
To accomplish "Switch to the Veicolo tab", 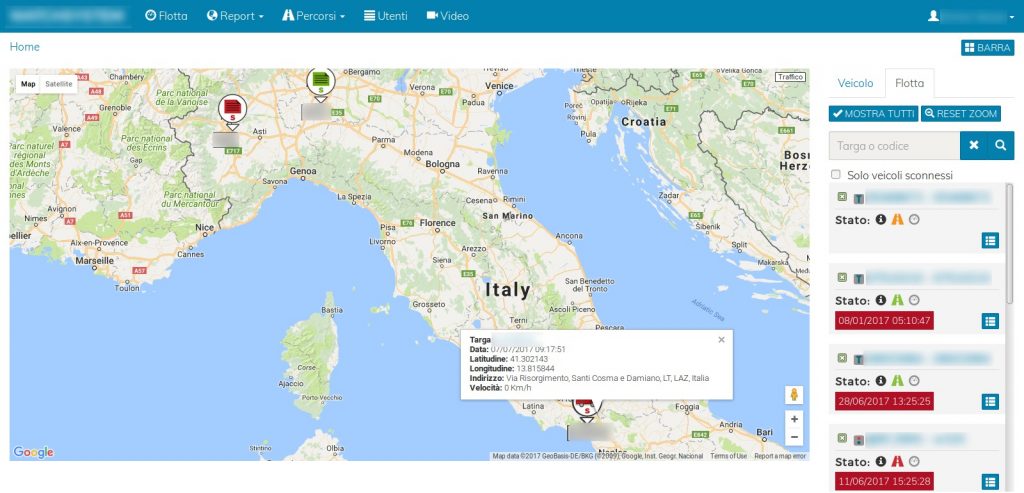I will coord(856,83).
